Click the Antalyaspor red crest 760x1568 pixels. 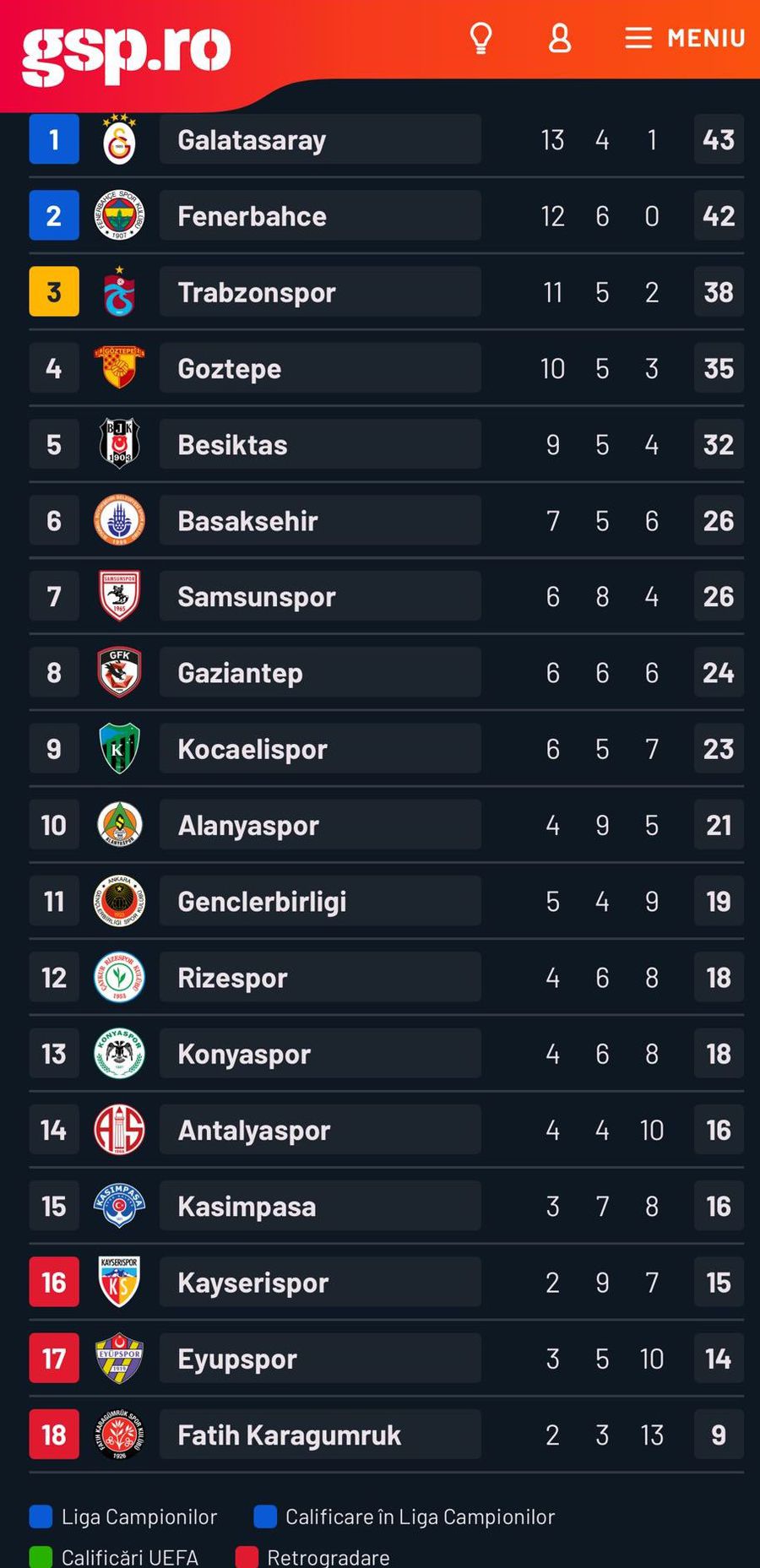click(x=119, y=1130)
